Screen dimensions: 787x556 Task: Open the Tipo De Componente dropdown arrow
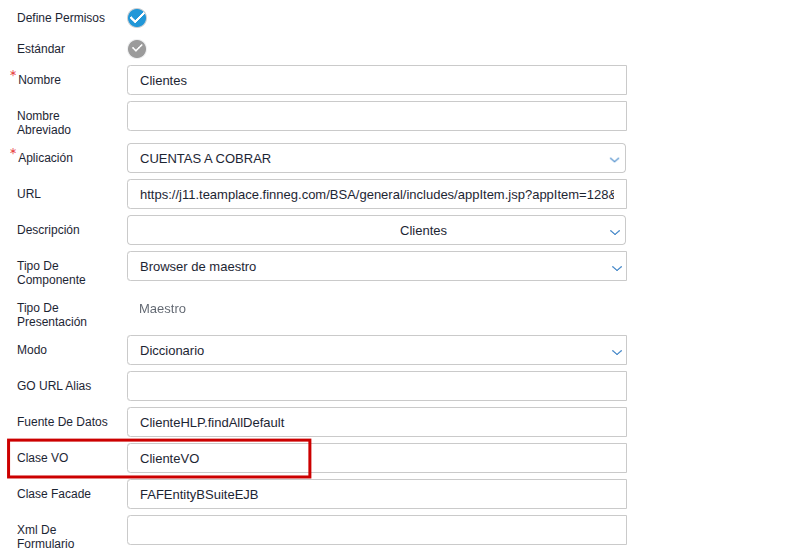(614, 267)
